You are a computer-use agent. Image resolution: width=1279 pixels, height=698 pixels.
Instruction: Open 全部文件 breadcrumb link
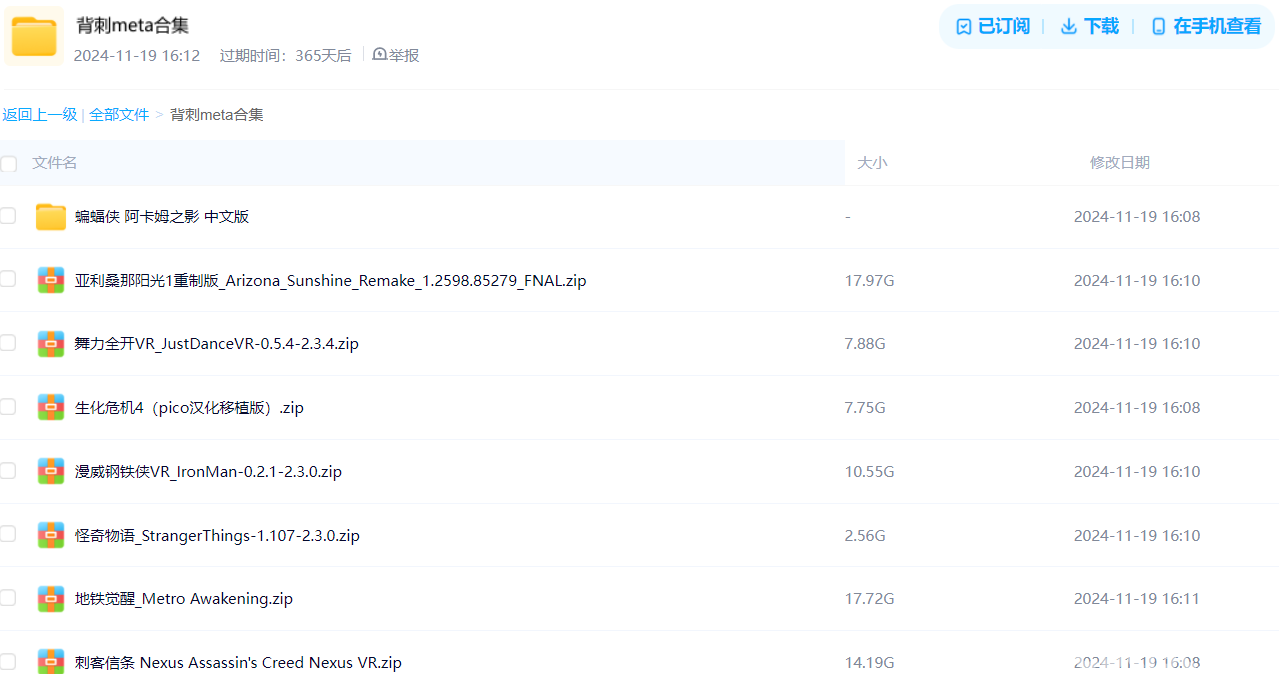pyautogui.click(x=119, y=115)
